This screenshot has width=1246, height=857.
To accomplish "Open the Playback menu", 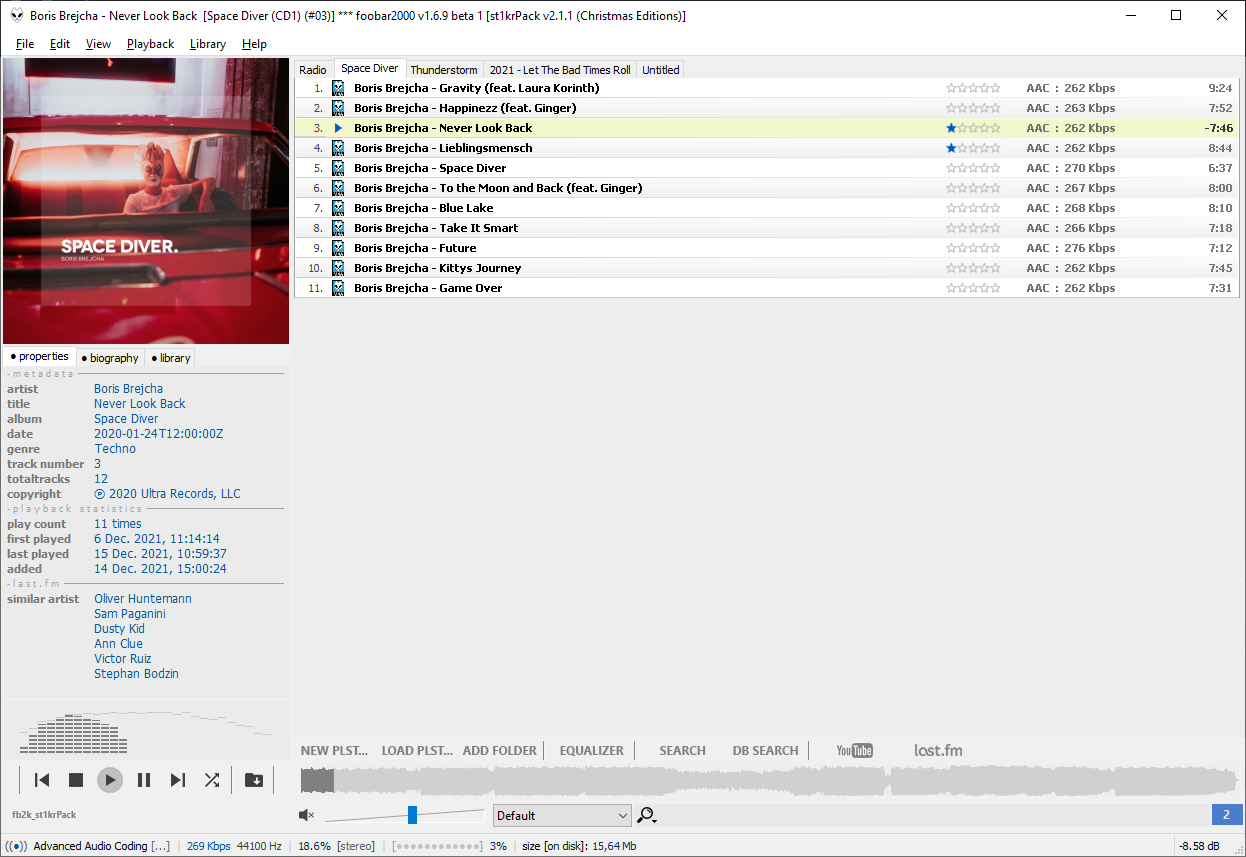I will 150,44.
